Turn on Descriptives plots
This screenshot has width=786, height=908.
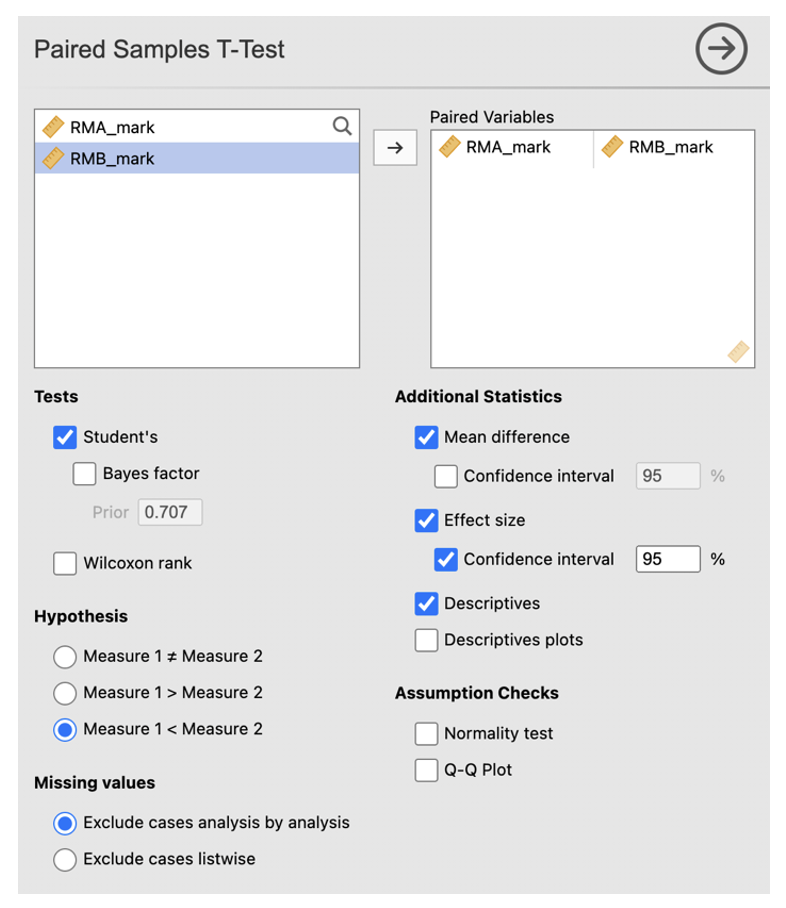(426, 640)
